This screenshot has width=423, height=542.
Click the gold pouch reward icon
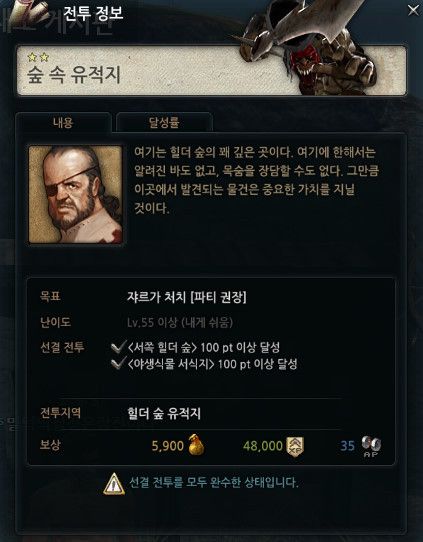click(x=196, y=445)
